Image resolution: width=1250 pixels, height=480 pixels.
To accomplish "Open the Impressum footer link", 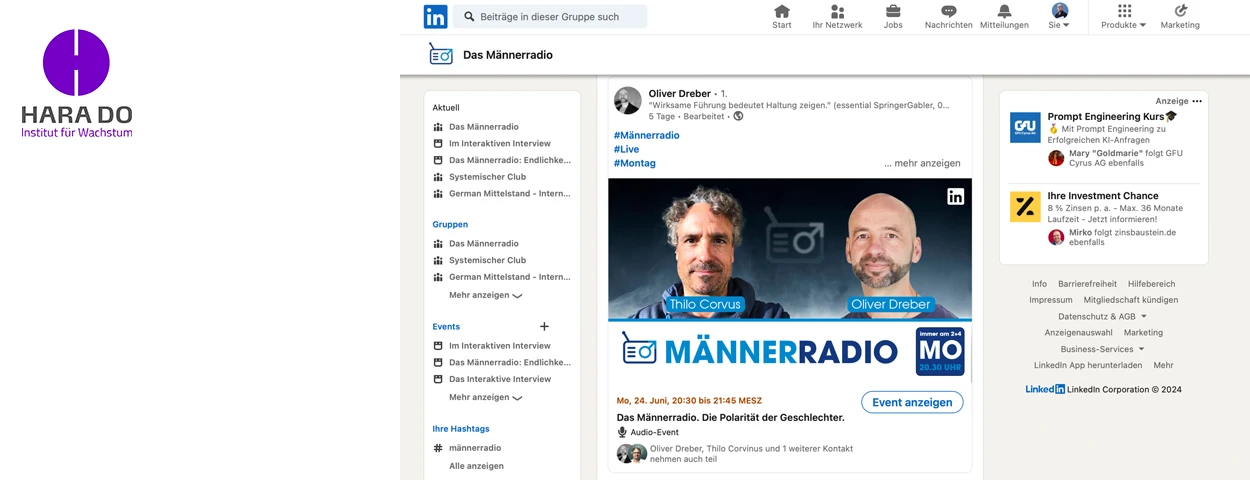I will point(1050,300).
